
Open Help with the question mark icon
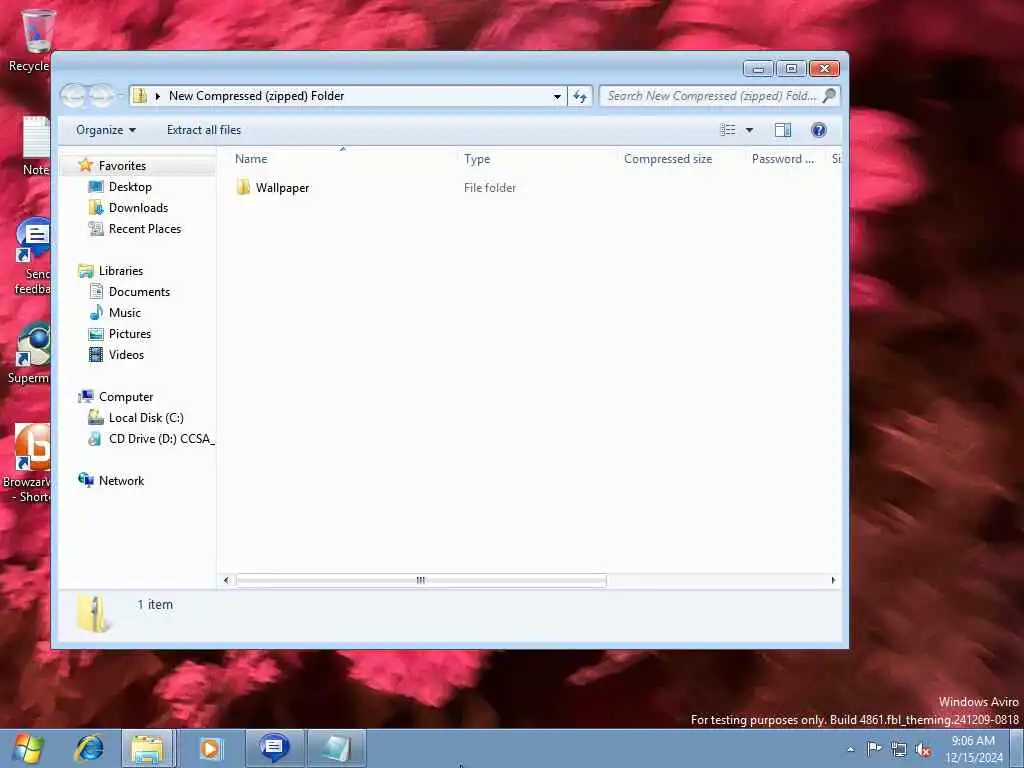(x=818, y=130)
